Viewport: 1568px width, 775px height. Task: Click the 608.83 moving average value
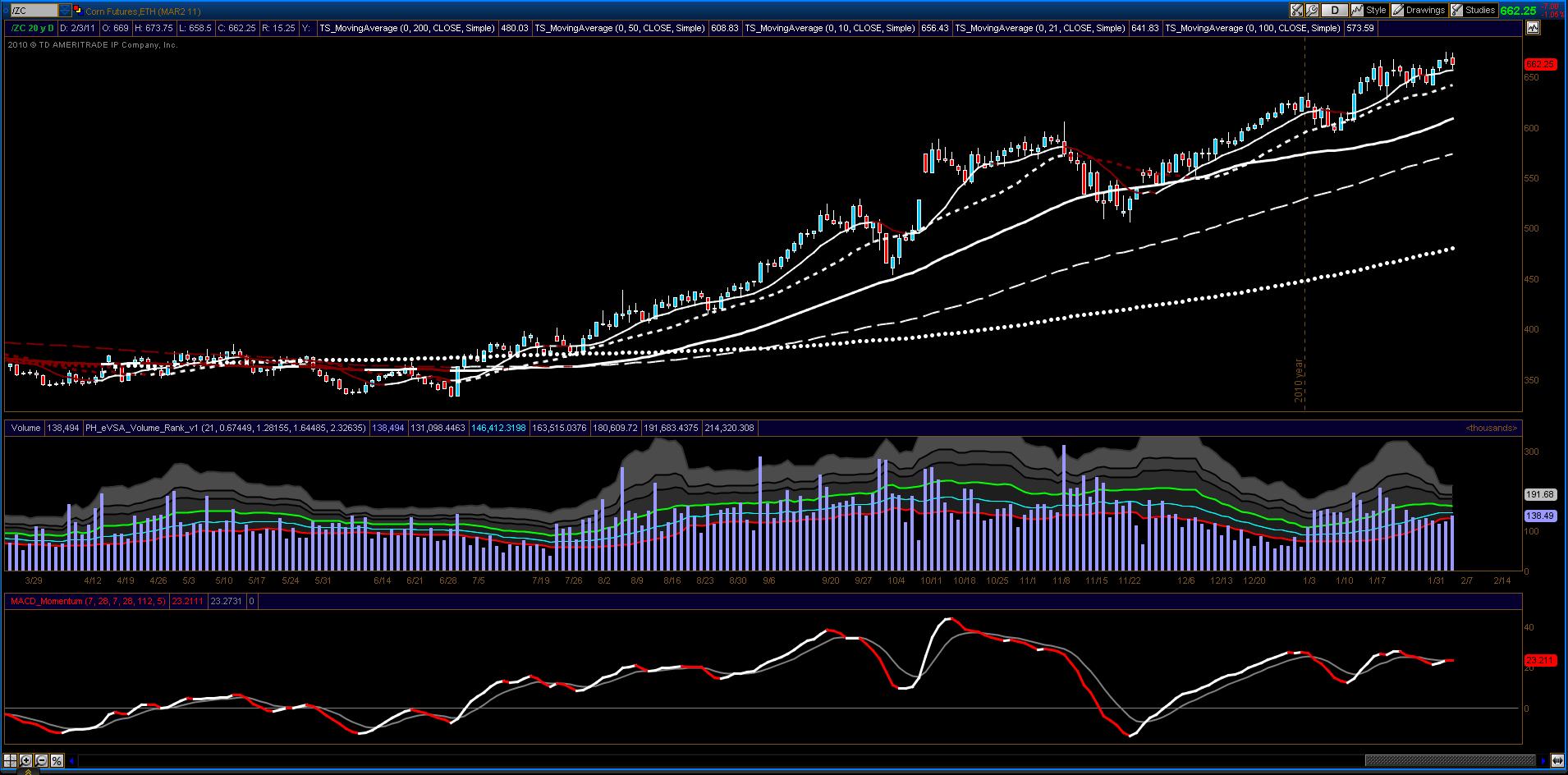point(724,28)
